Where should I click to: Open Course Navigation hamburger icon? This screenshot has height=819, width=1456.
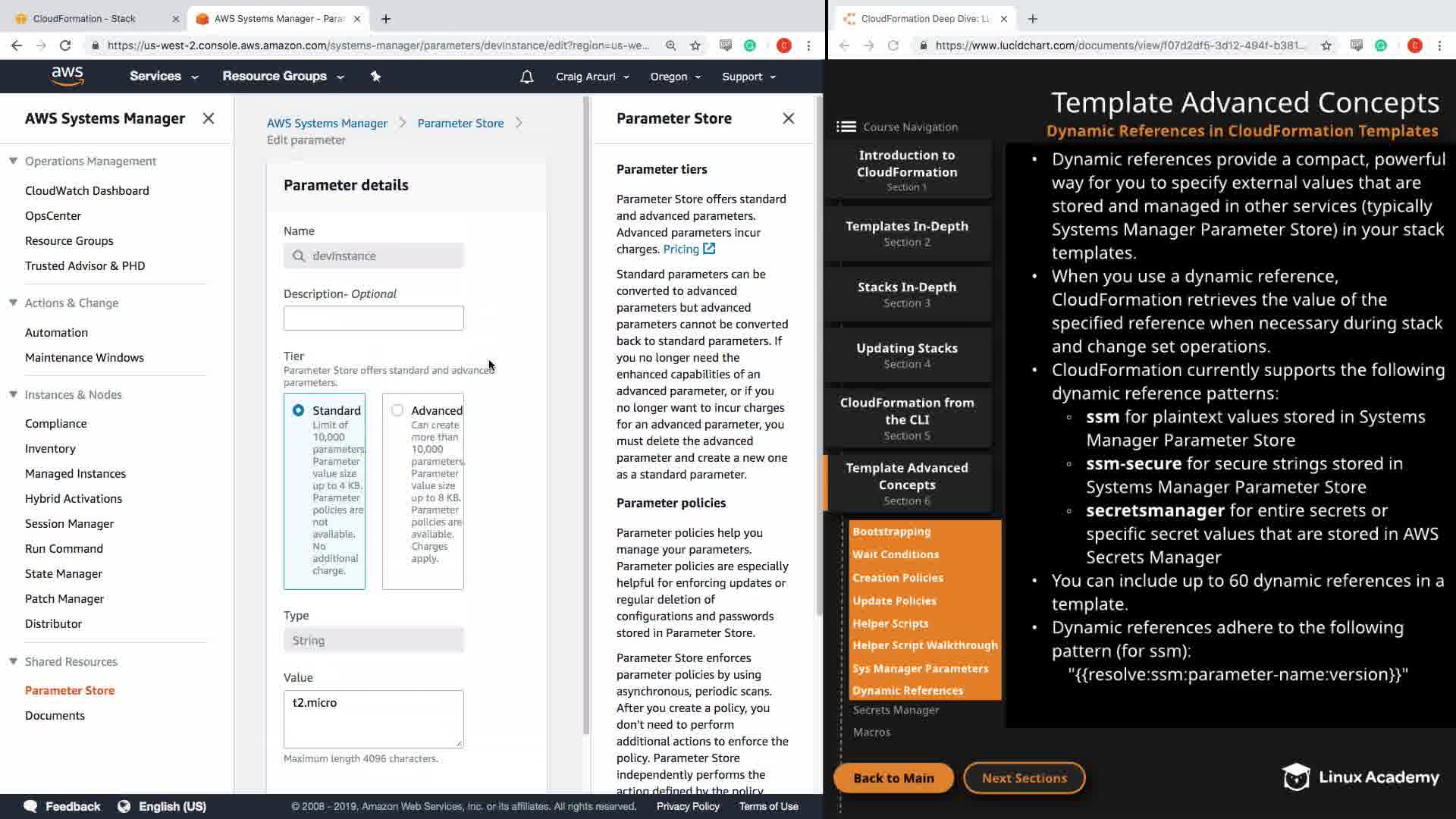point(846,127)
